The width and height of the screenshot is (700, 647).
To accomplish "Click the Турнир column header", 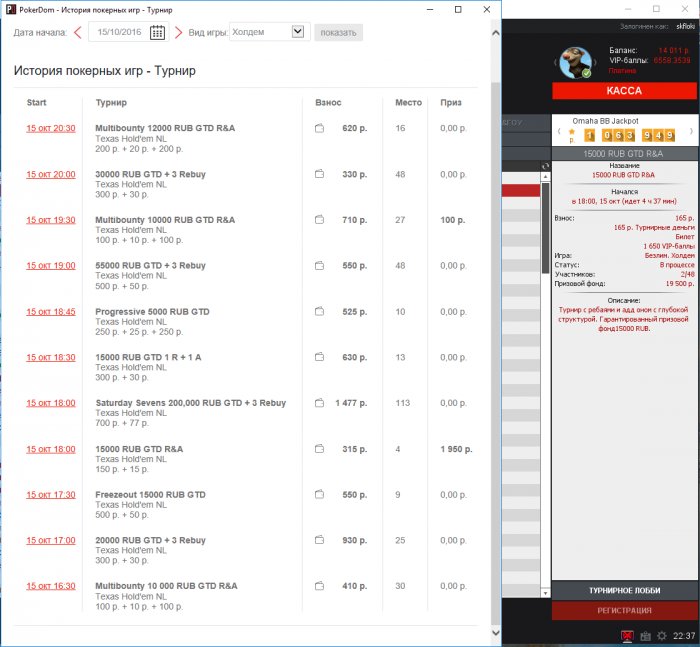I will click(x=111, y=102).
